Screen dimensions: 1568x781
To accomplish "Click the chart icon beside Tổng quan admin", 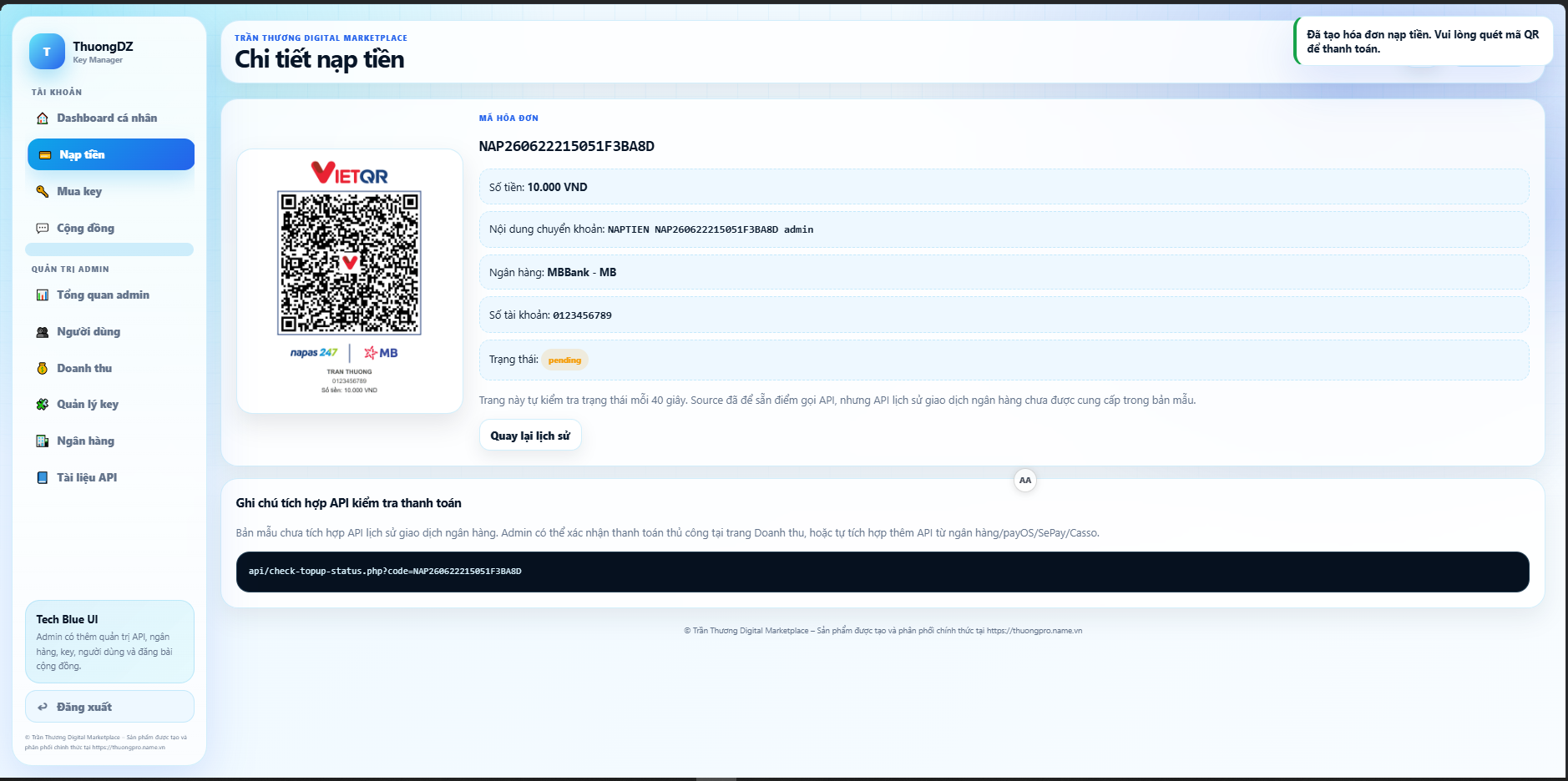I will tap(43, 295).
